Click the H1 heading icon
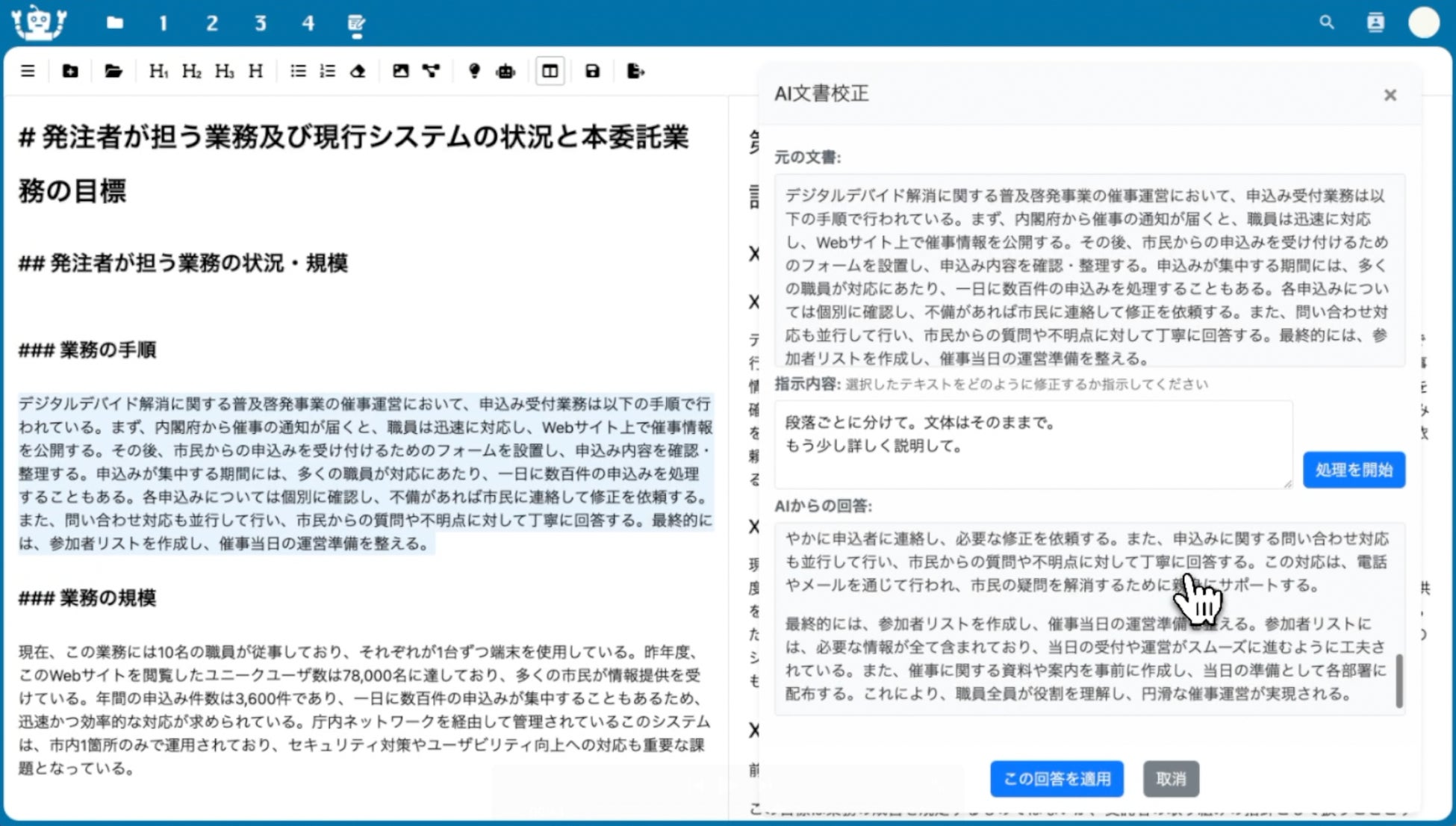This screenshot has width=1456, height=826. [x=158, y=72]
